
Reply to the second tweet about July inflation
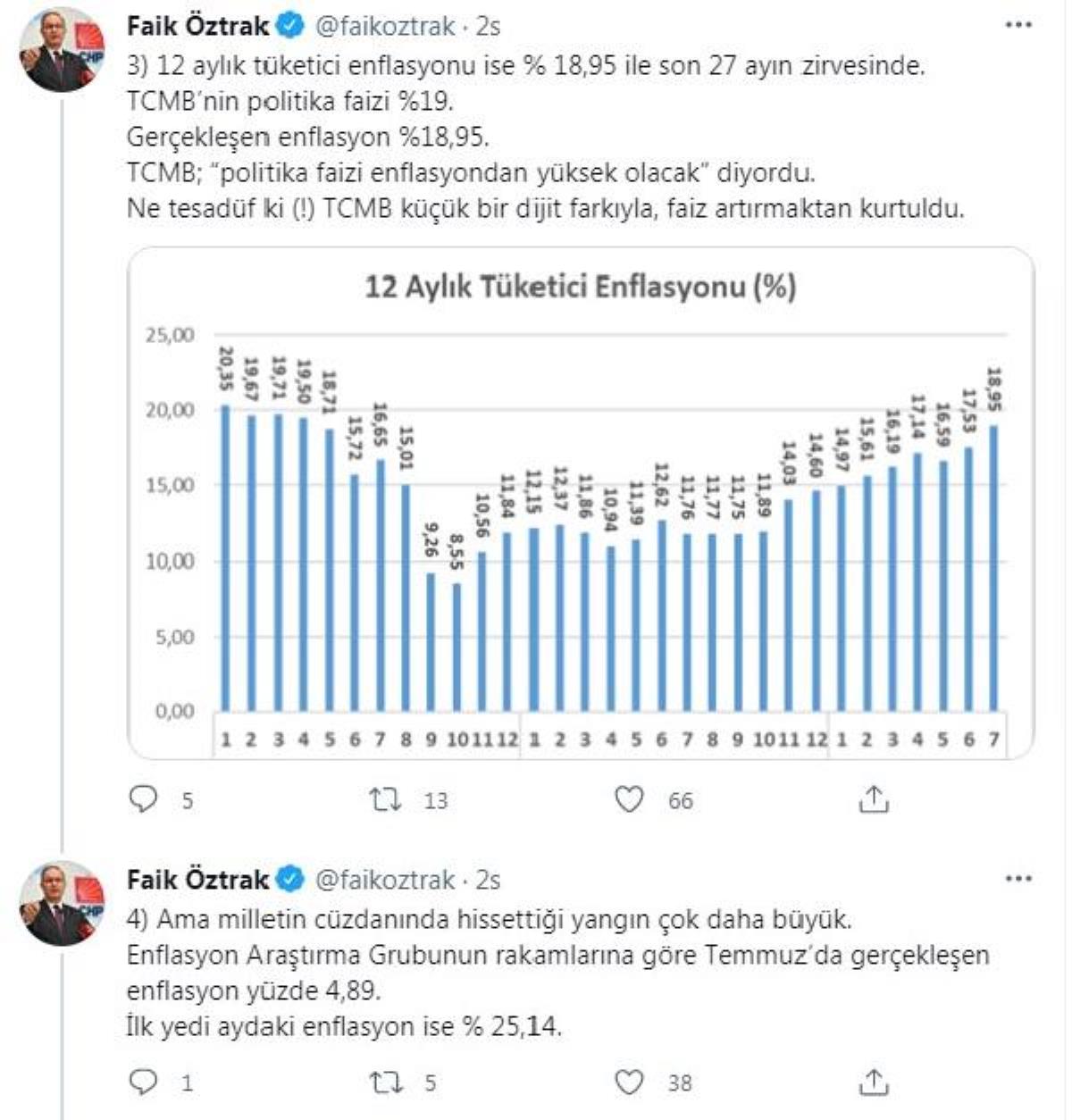click(x=144, y=1082)
